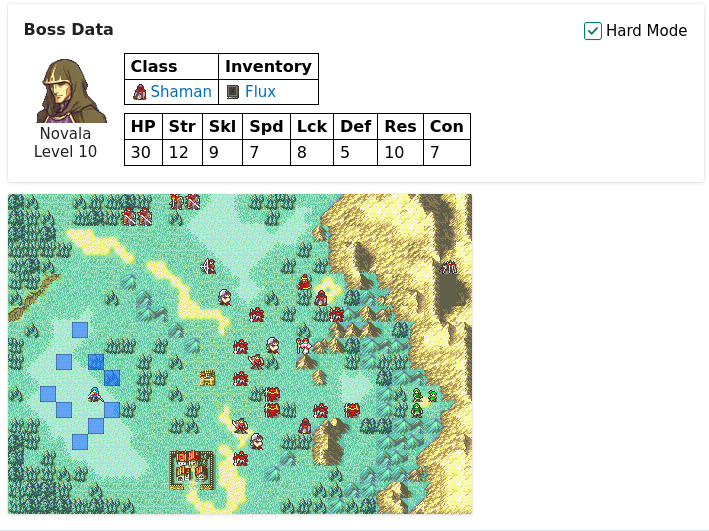The width and height of the screenshot is (709, 531).
Task: Click the 'Inventory' table header
Action: [269, 66]
